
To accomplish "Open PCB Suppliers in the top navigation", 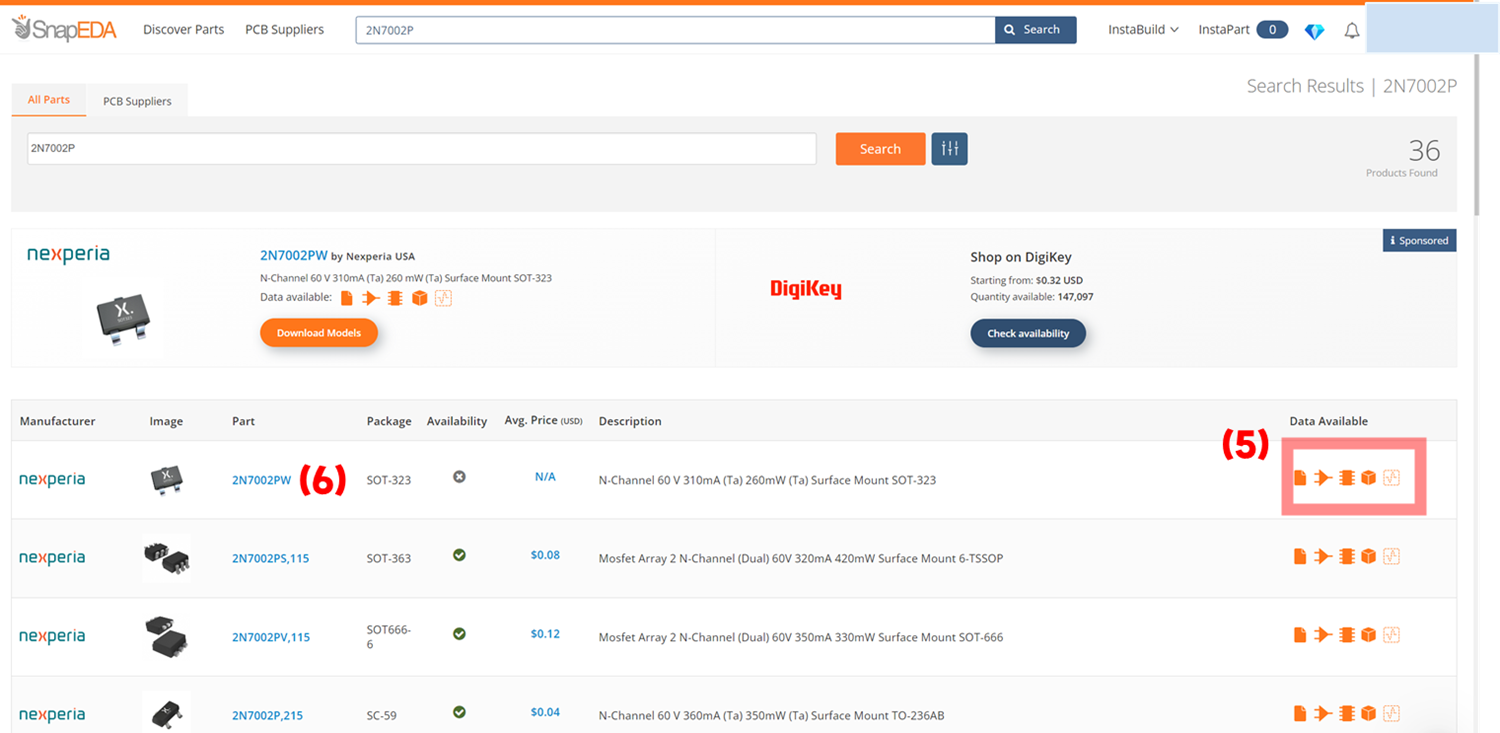I will click(x=284, y=30).
